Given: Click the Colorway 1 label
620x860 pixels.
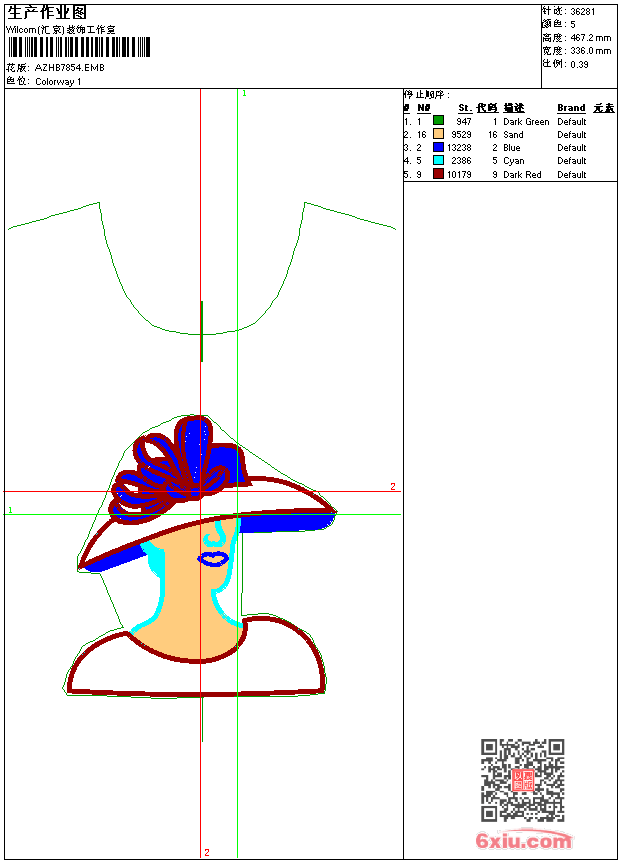Looking at the screenshot, I should coord(58,81).
